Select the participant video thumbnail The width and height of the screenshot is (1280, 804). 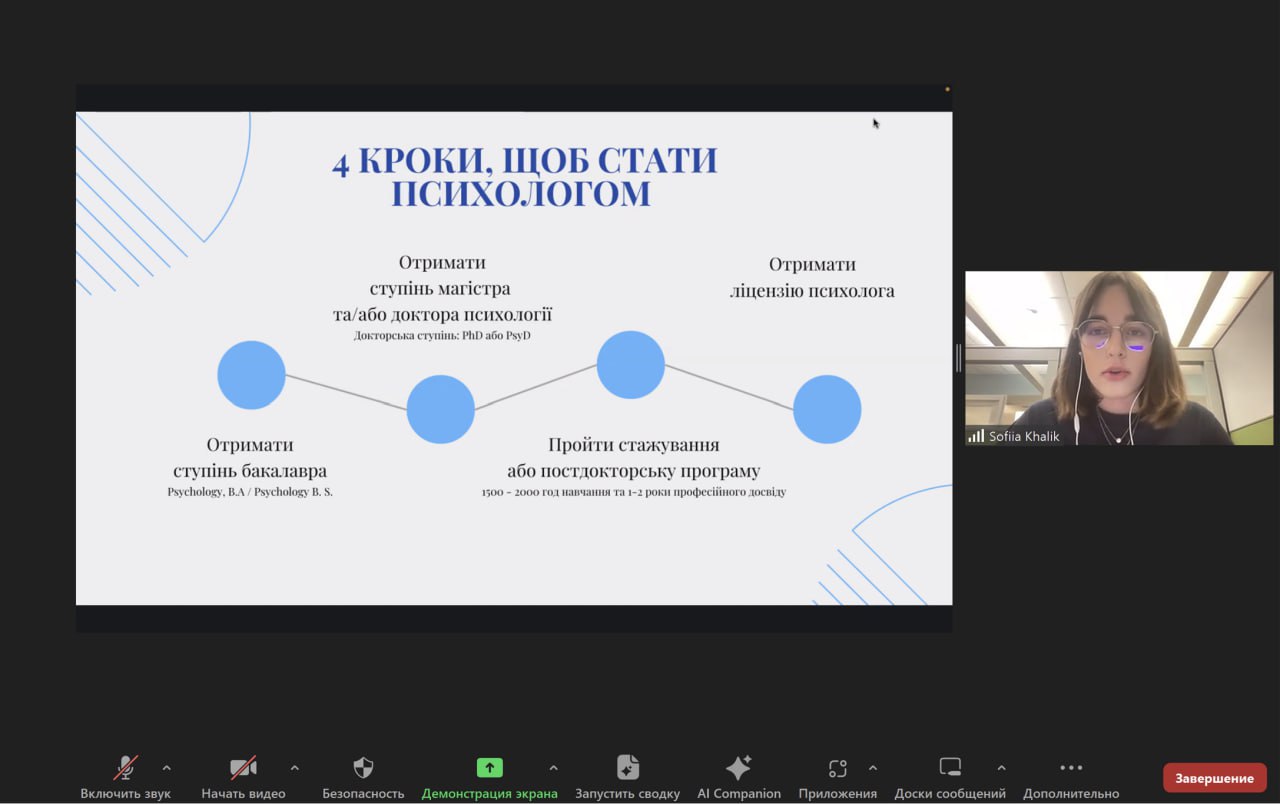point(1118,357)
